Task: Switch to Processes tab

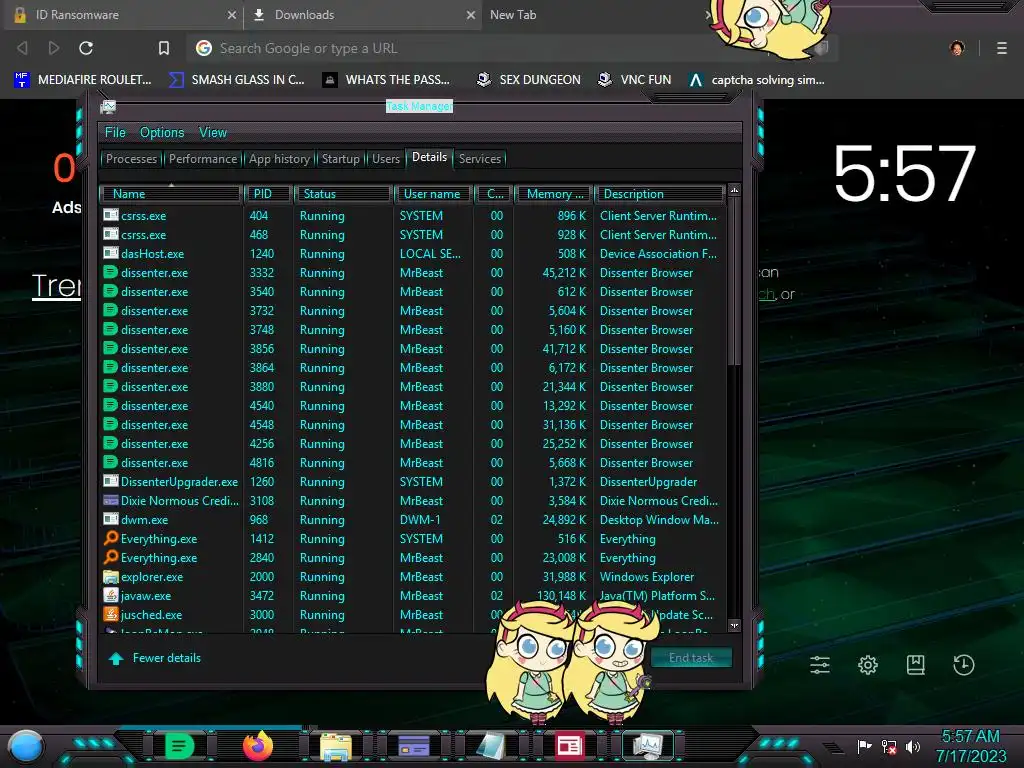Action: coord(131,159)
